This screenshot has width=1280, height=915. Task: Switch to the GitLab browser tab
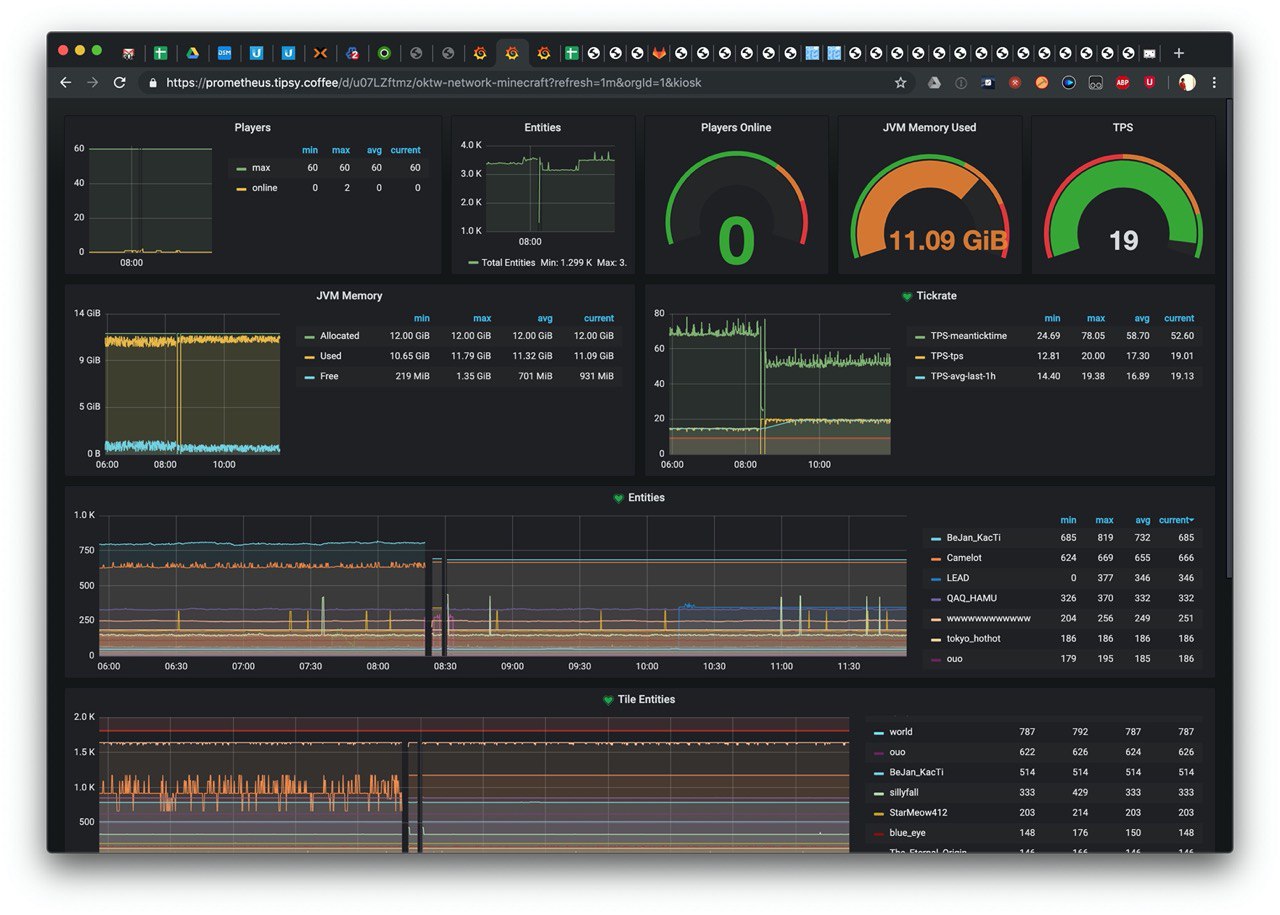point(659,53)
